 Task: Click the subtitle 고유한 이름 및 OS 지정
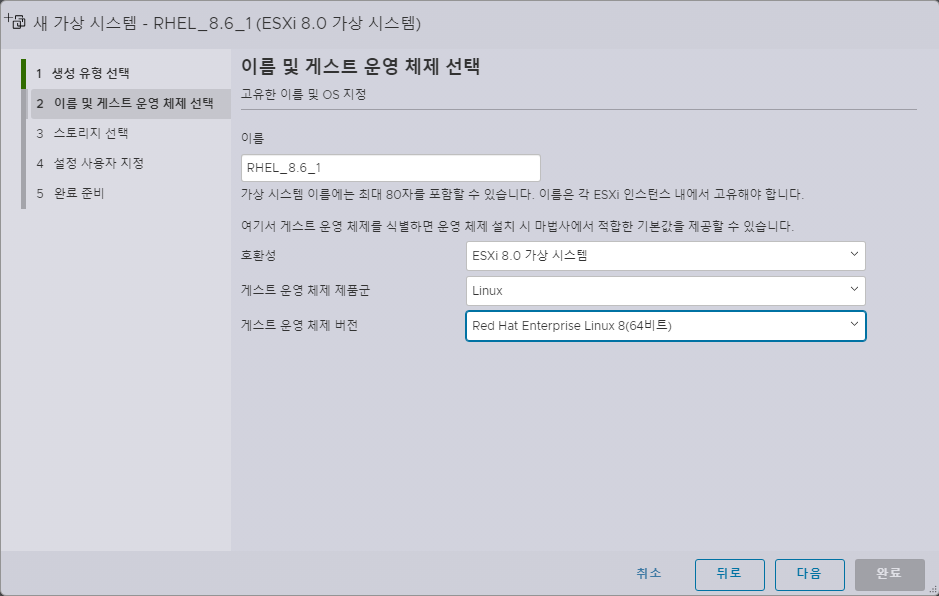(x=303, y=95)
